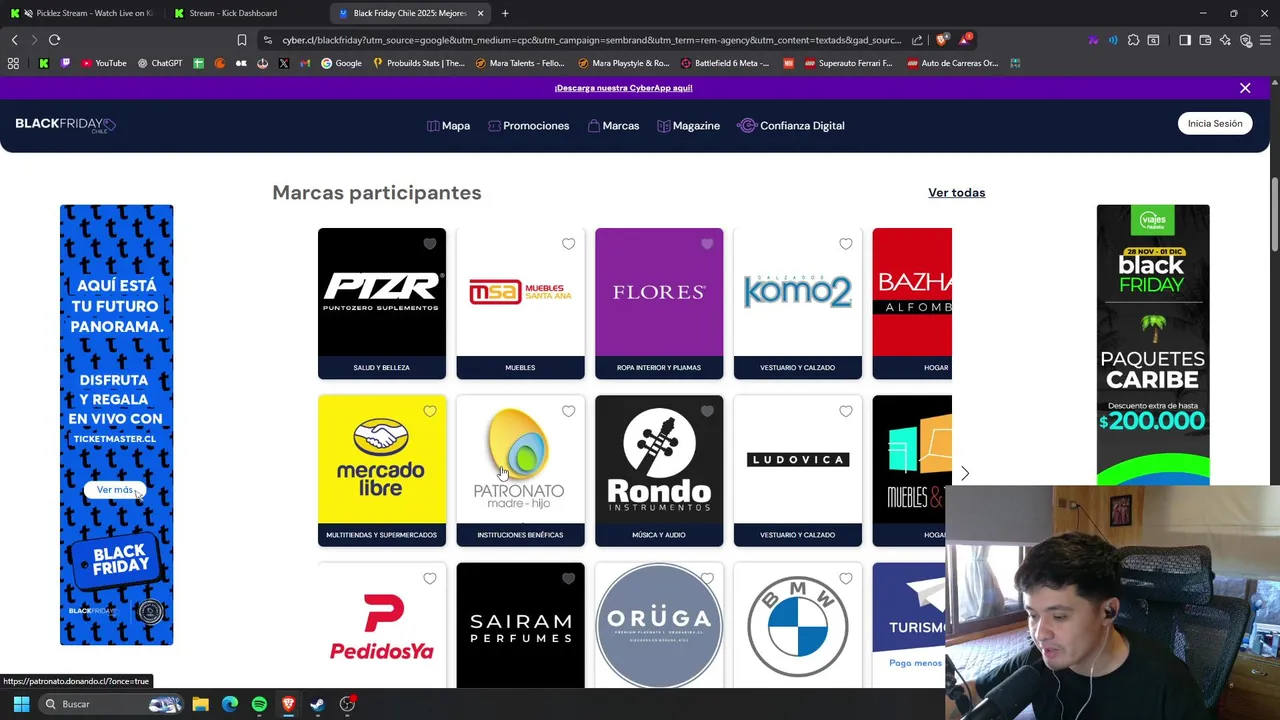Open Auto de Carreras bookmark
The image size is (1280, 720).
tap(952, 63)
